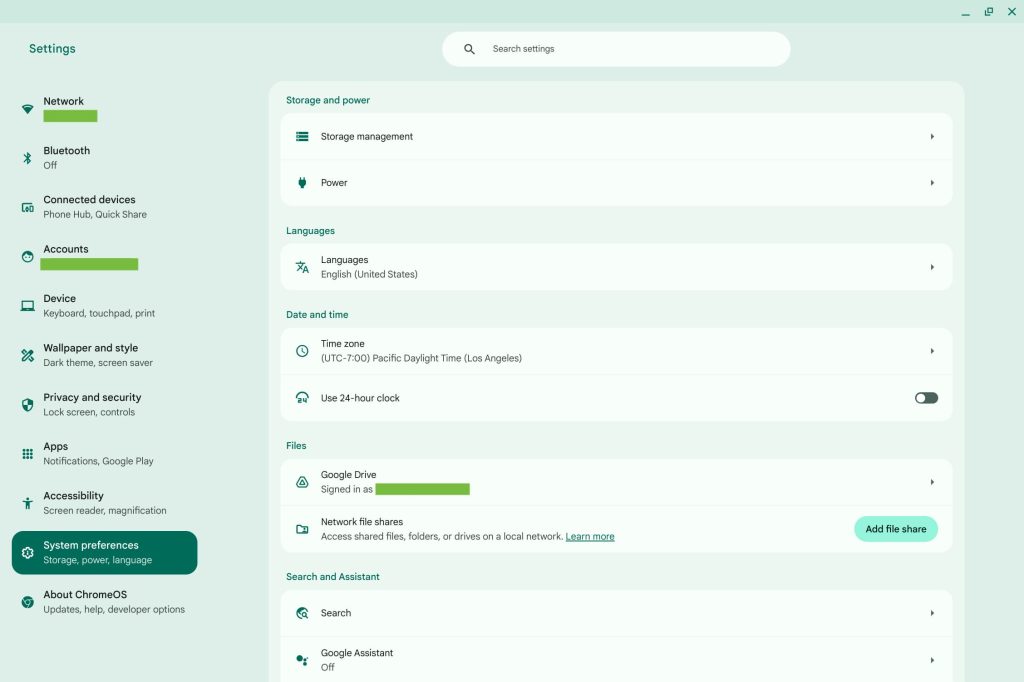Click the Wallpaper and style brush icon
1024x682 pixels.
(x=27, y=355)
